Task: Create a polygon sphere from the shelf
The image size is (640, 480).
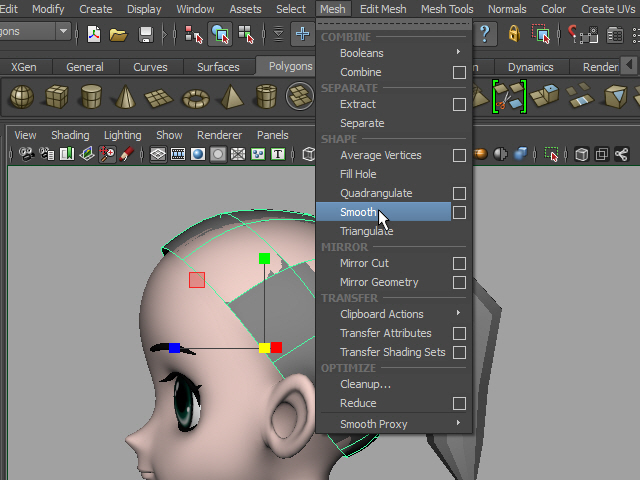Action: pos(22,97)
